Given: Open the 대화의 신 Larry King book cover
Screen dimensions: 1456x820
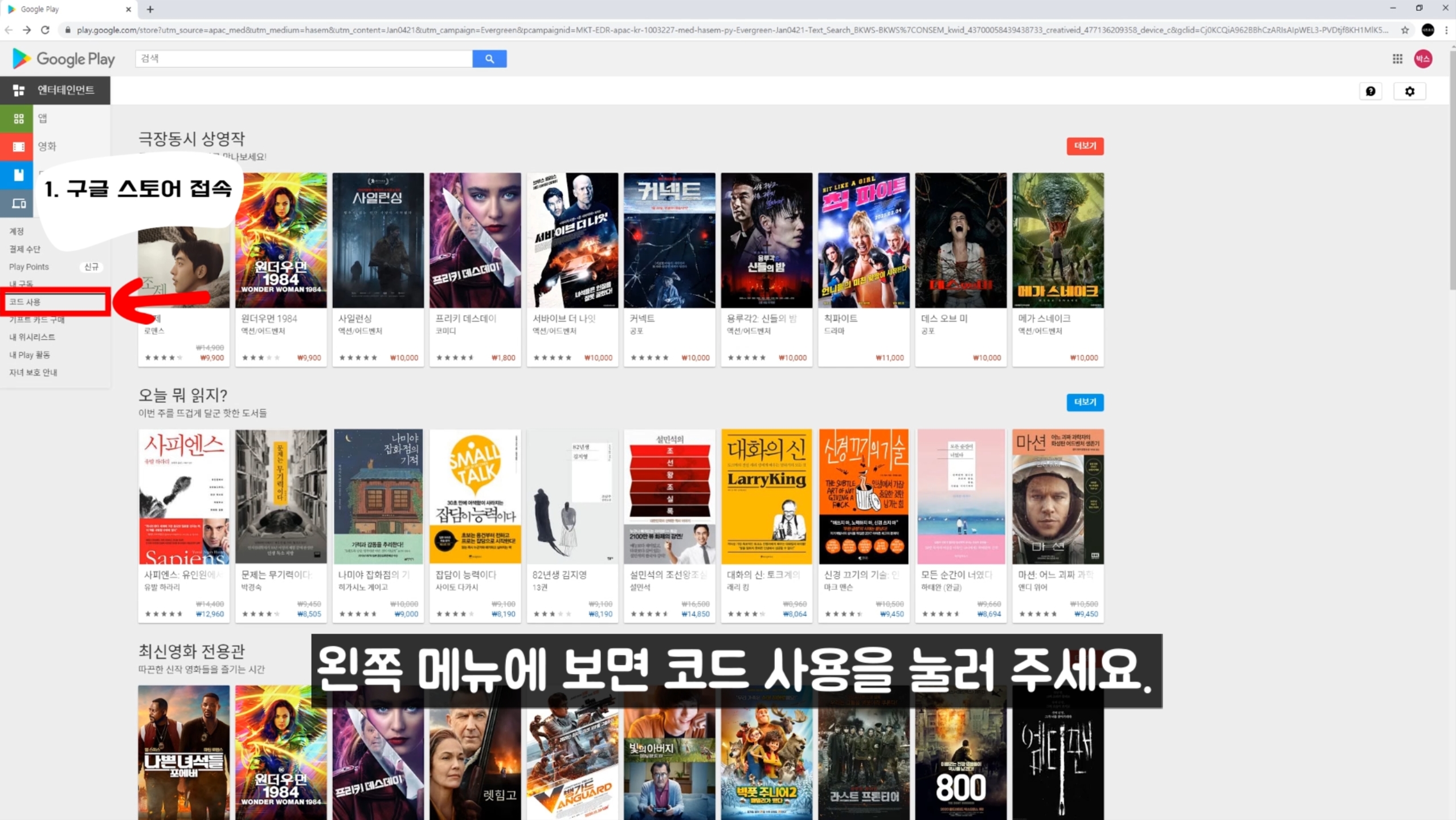Looking at the screenshot, I should click(x=767, y=497).
